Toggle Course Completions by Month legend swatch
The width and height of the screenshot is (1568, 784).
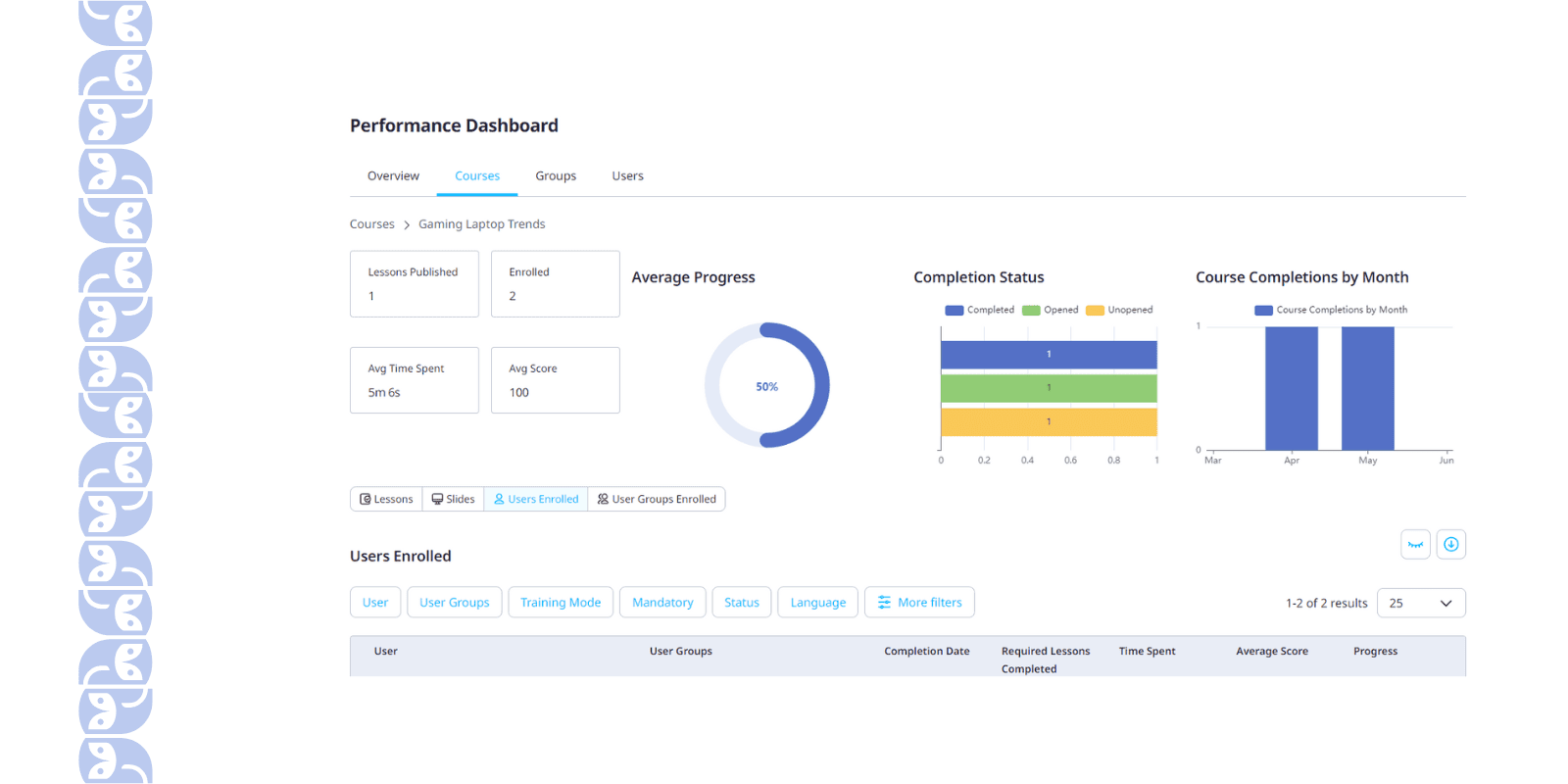click(x=1263, y=311)
